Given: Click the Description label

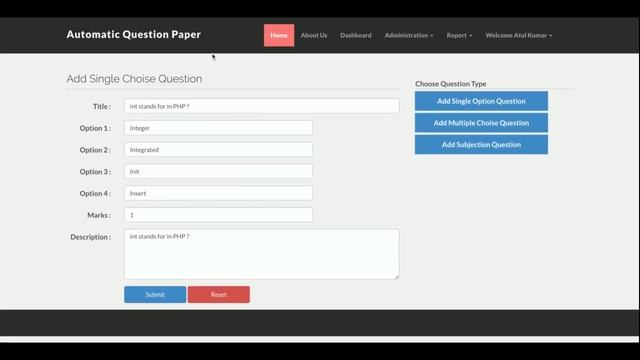Looking at the screenshot, I should tap(91, 237).
